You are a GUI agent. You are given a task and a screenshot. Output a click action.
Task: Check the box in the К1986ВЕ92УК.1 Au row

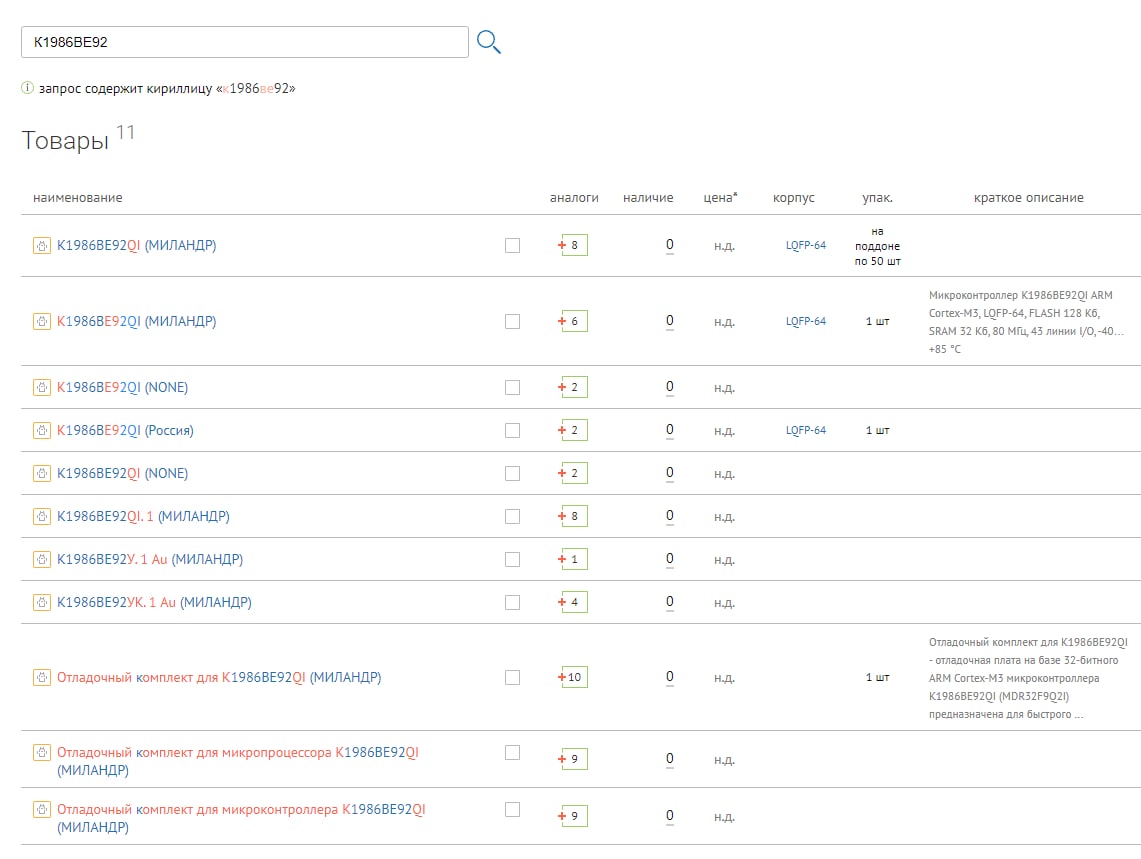pyautogui.click(x=513, y=602)
